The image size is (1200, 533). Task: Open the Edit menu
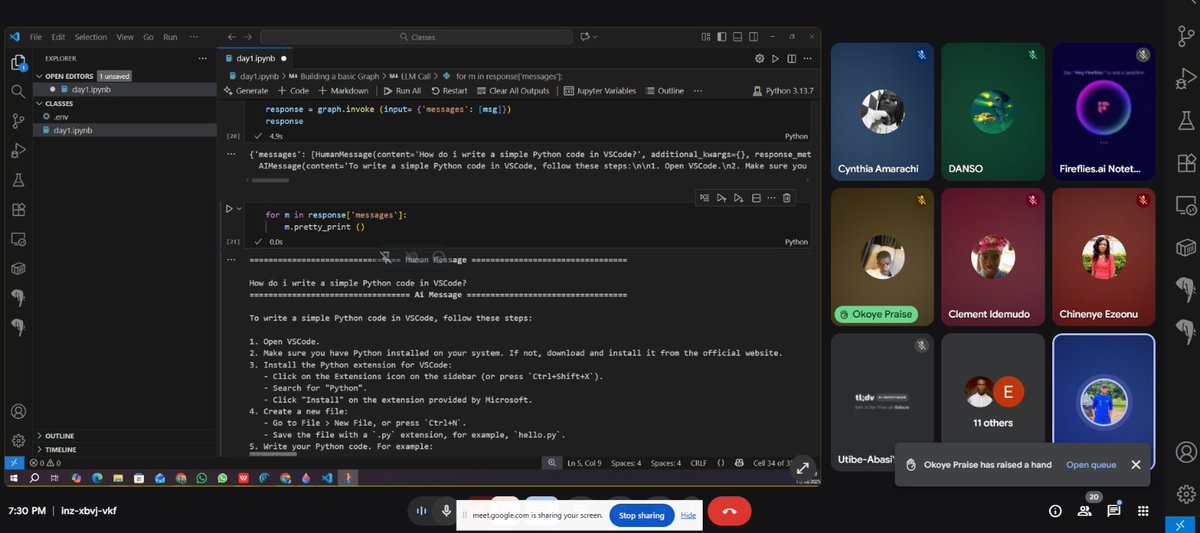click(58, 37)
